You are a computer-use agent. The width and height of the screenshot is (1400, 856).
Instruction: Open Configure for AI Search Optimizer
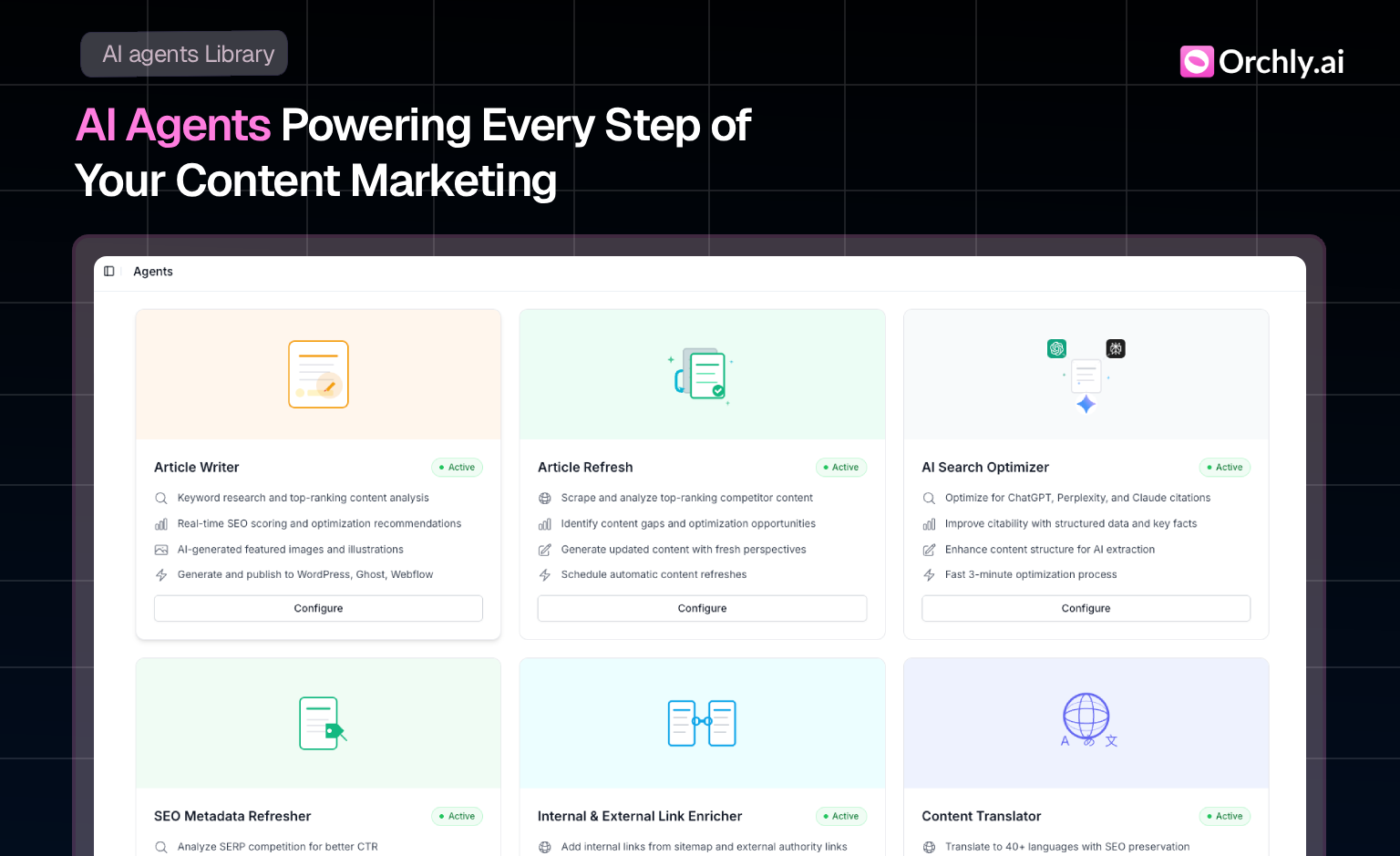[x=1086, y=608]
